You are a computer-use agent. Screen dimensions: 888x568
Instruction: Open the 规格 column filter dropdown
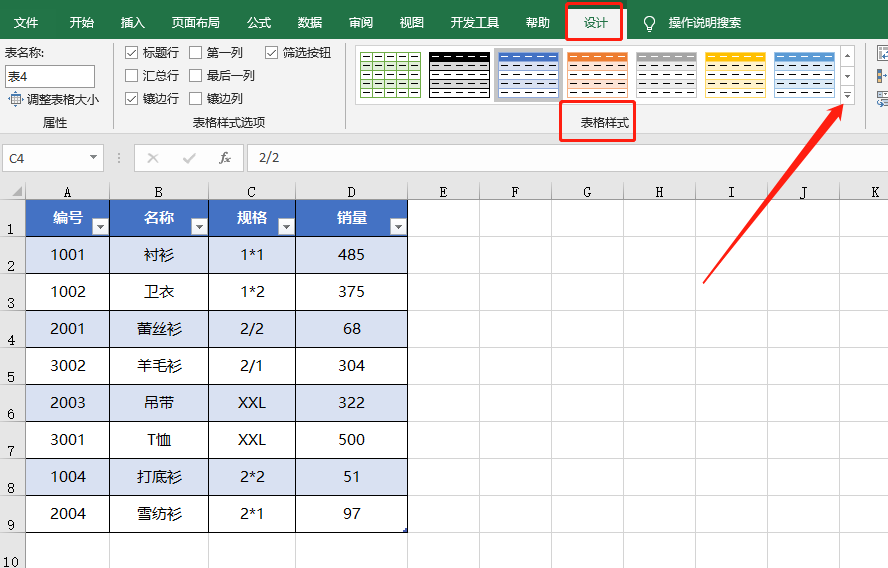(287, 227)
